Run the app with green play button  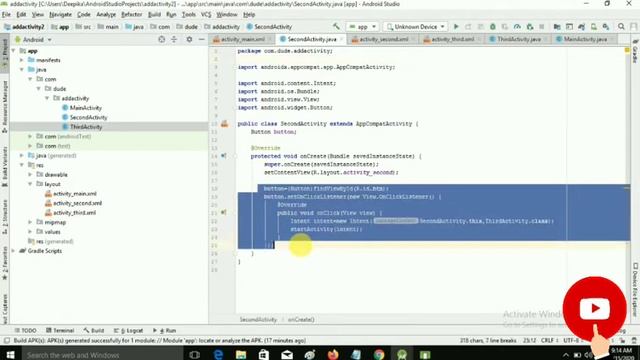[456, 27]
